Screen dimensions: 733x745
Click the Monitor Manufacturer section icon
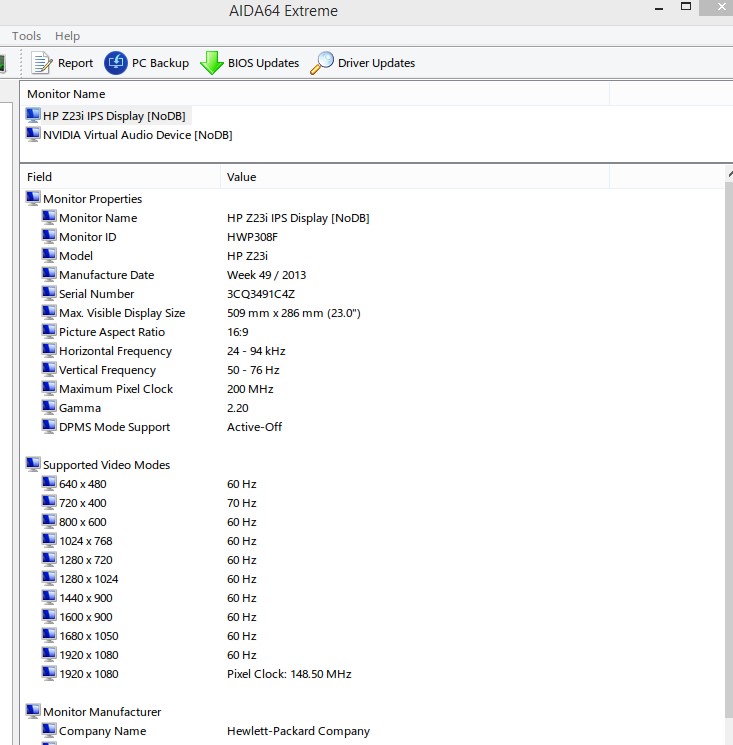[x=33, y=712]
